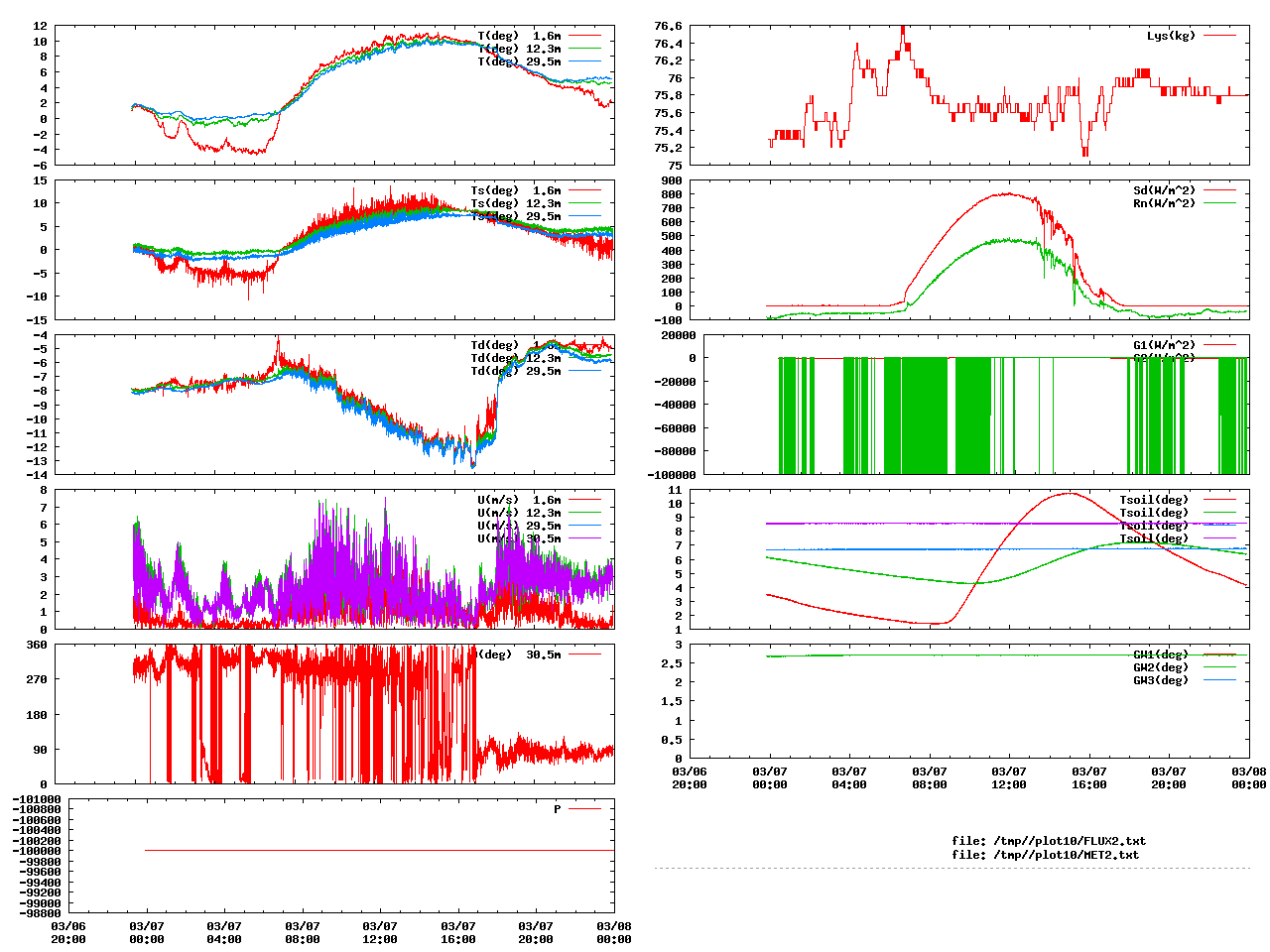
Task: Click the "T(deg) 1.6m" legend label
Action: [x=519, y=36]
